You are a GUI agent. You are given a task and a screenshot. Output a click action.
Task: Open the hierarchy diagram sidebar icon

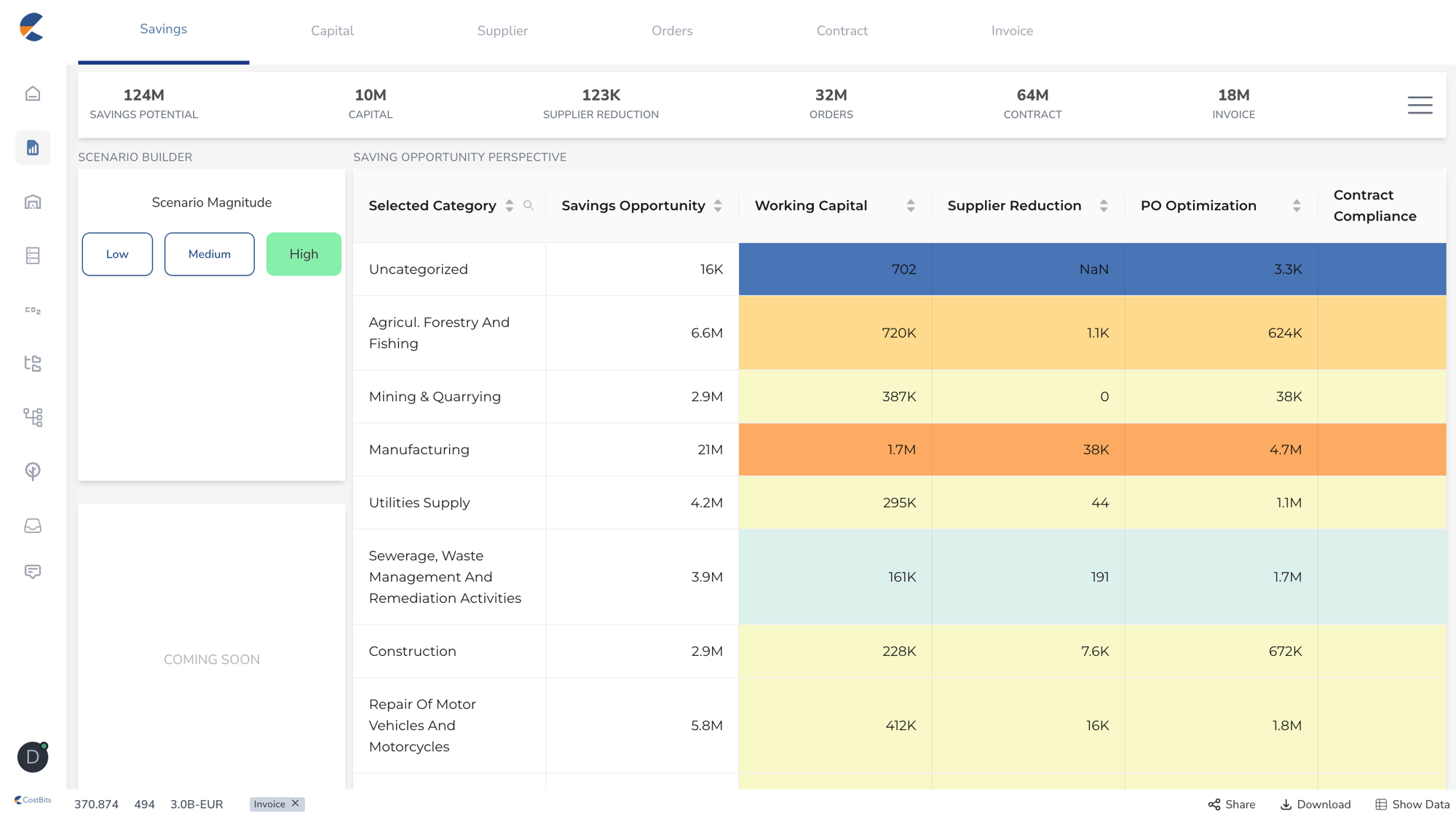click(33, 417)
